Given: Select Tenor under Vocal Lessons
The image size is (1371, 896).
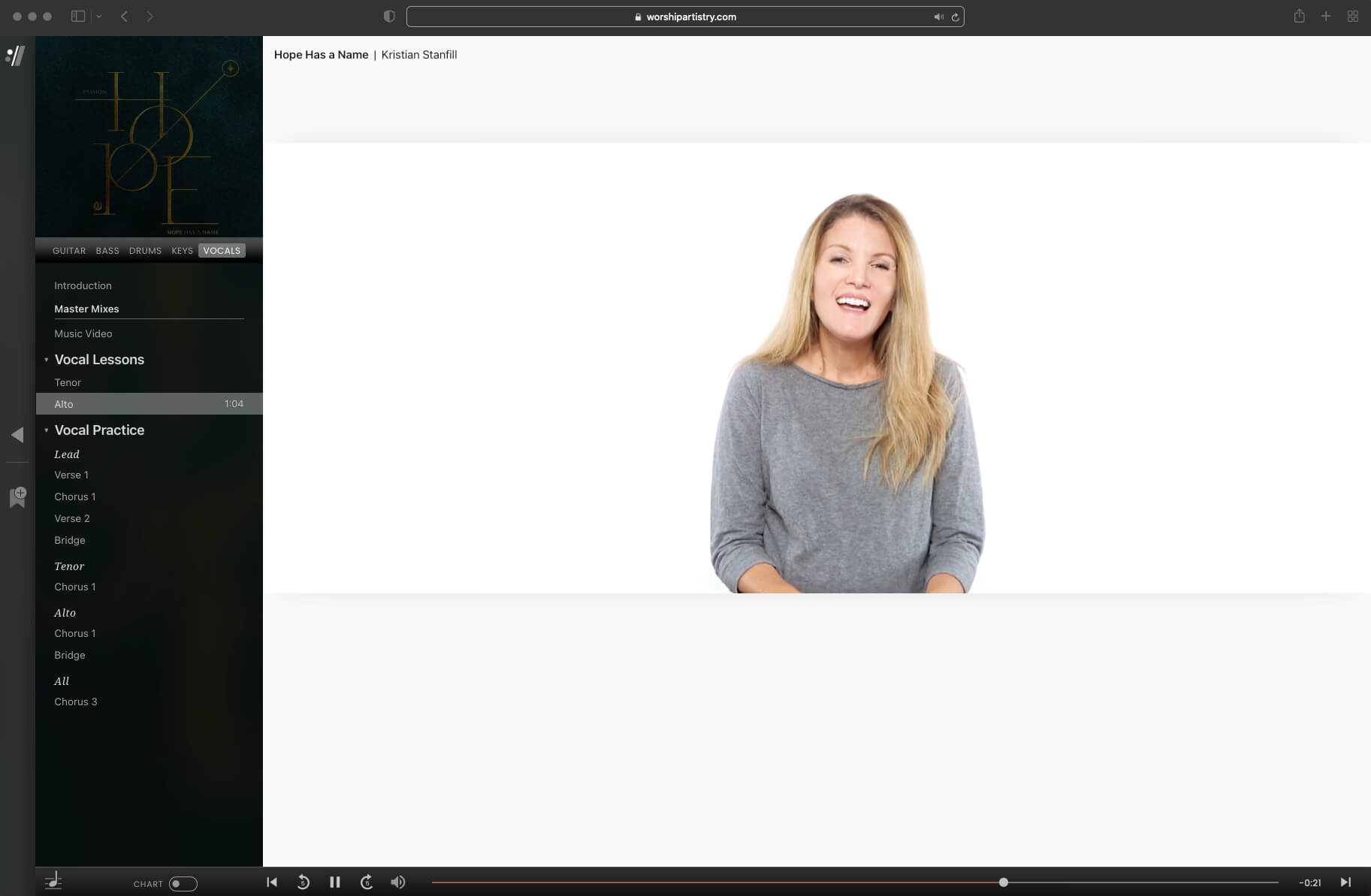Looking at the screenshot, I should coord(68,382).
